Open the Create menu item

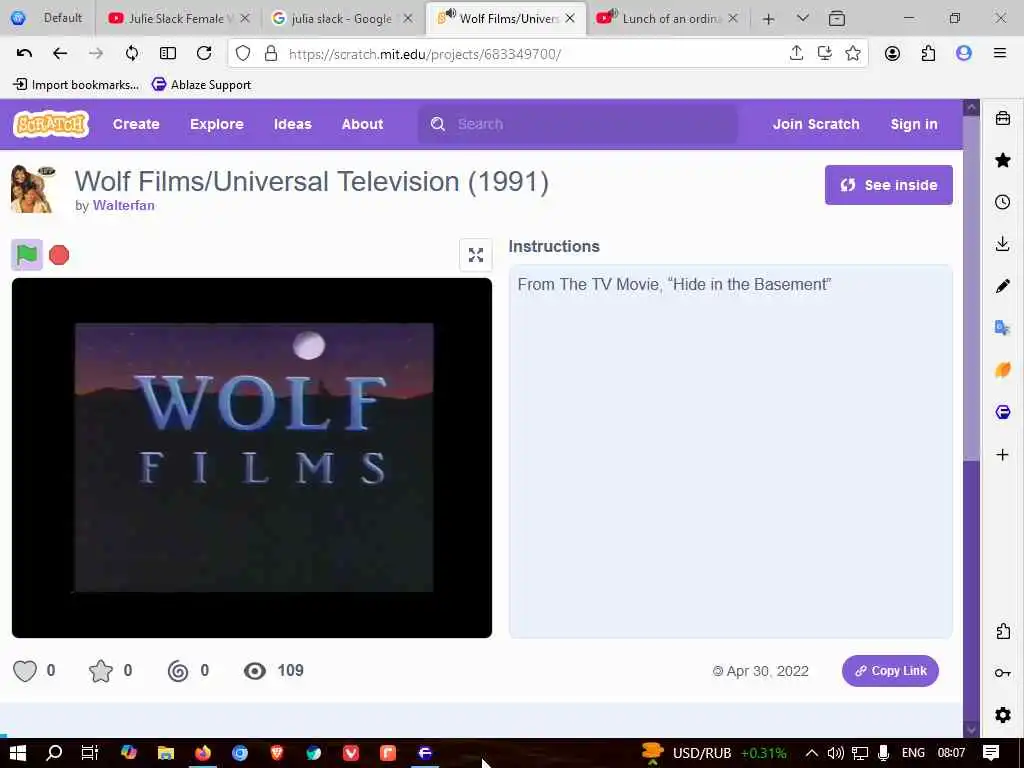[136, 124]
